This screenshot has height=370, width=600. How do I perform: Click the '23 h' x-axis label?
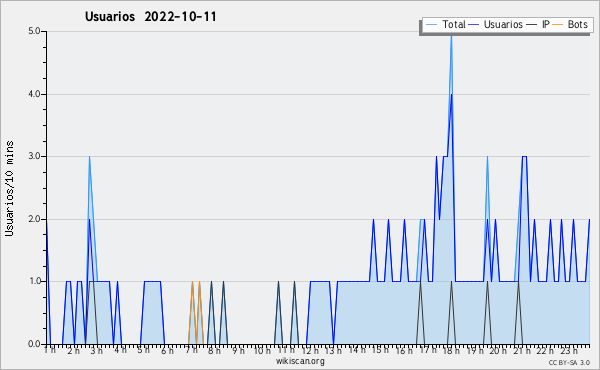click(569, 350)
